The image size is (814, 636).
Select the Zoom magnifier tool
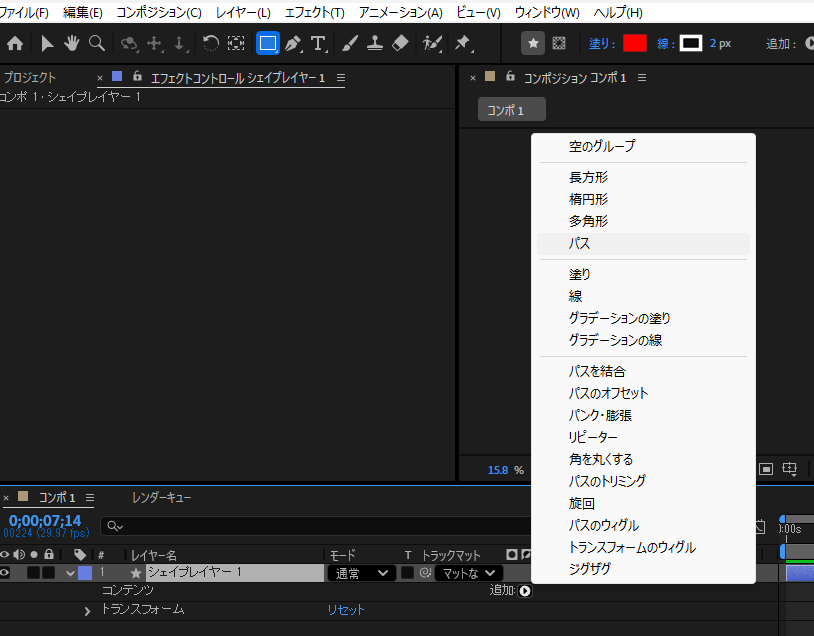(x=97, y=44)
